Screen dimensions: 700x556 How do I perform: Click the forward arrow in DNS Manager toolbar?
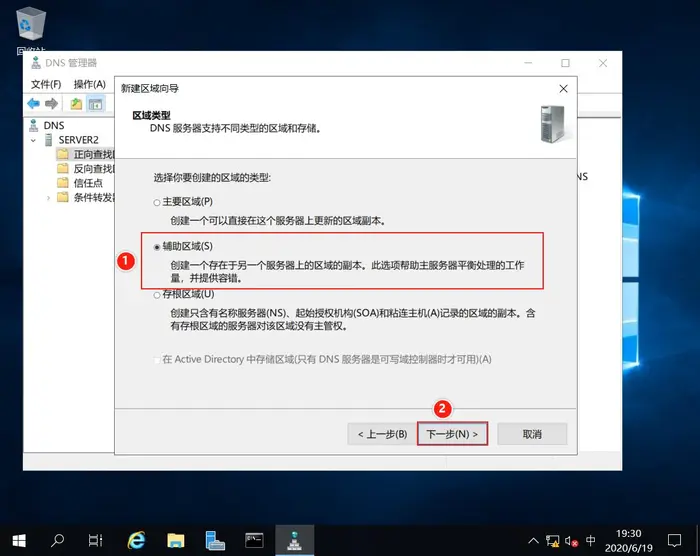click(x=52, y=104)
